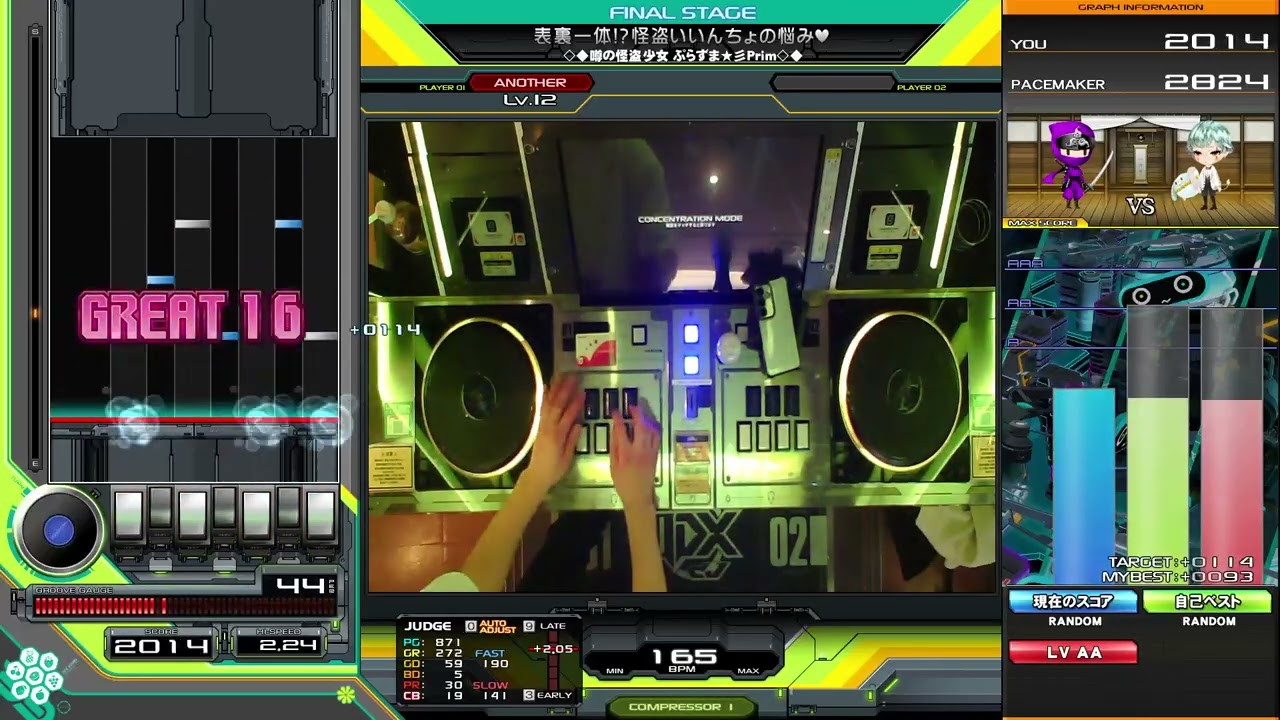Tap the leftmost white key button
The width and height of the screenshot is (1280, 720).
[128, 516]
